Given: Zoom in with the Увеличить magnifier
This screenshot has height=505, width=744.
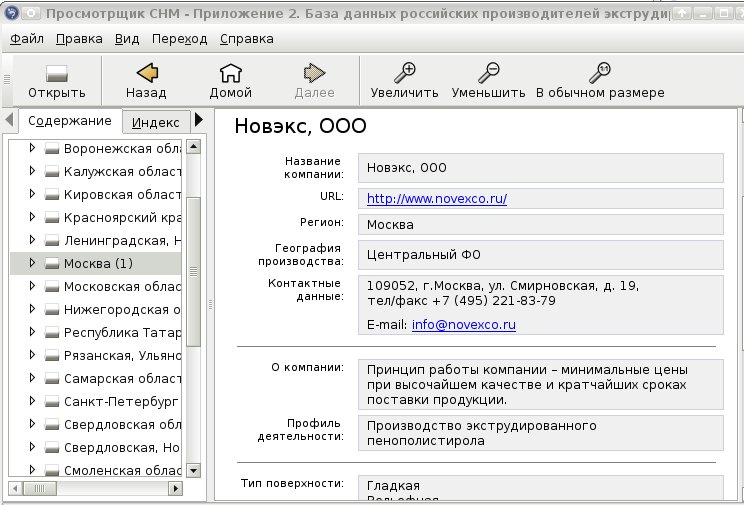Looking at the screenshot, I should 404,73.
